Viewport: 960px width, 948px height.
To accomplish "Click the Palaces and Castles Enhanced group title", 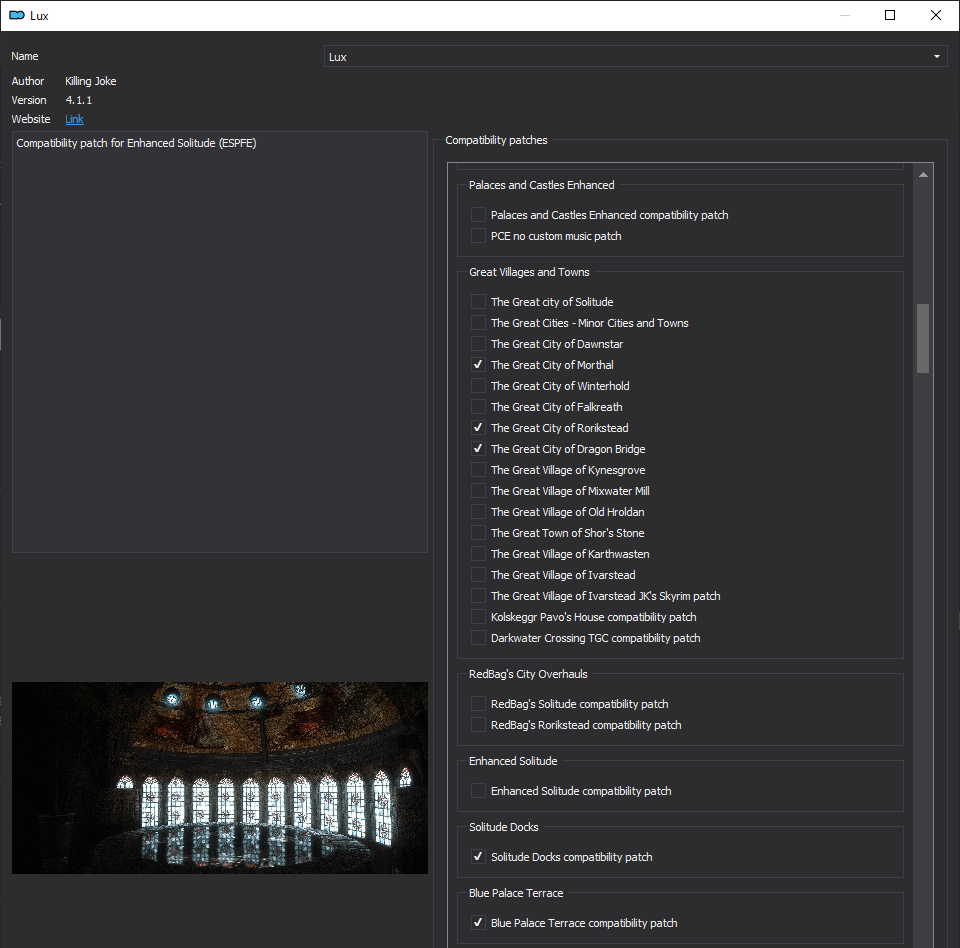I will (541, 185).
